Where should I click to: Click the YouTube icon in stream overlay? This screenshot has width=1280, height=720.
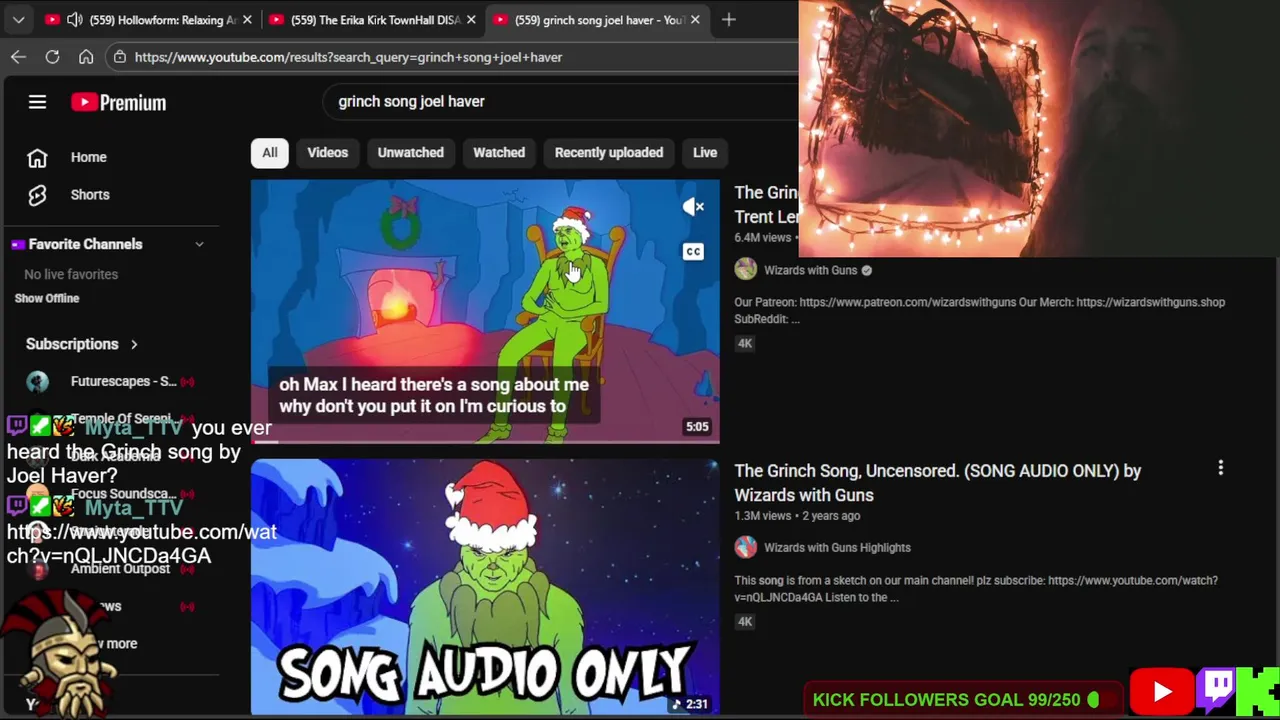[1162, 692]
